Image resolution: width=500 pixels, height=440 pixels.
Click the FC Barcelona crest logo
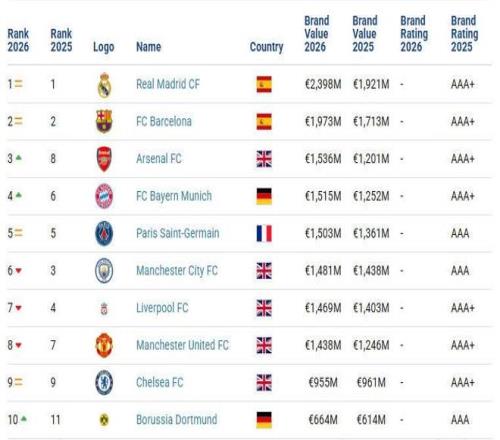104,121
